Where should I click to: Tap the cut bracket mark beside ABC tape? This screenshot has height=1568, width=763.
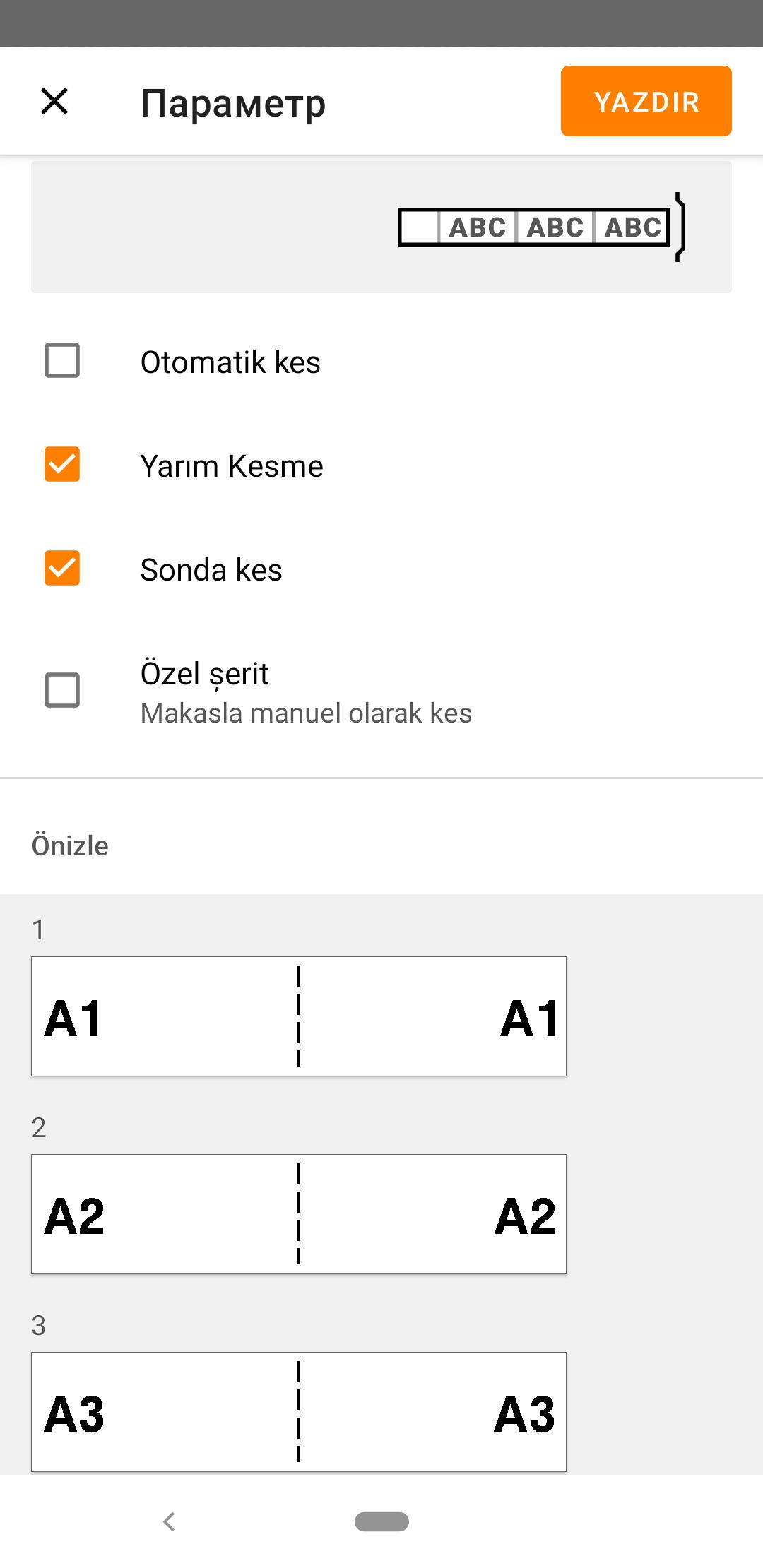pos(680,227)
